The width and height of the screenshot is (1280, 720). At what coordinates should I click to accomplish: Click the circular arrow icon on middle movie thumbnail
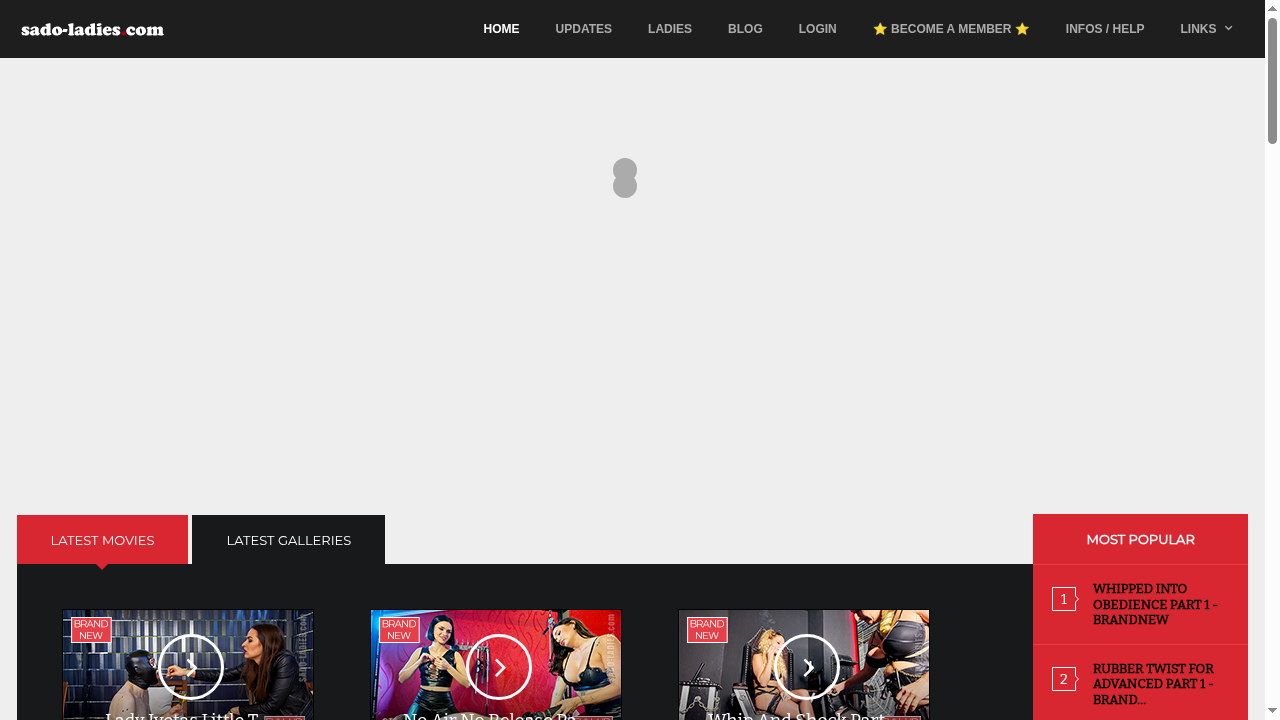(x=498, y=666)
